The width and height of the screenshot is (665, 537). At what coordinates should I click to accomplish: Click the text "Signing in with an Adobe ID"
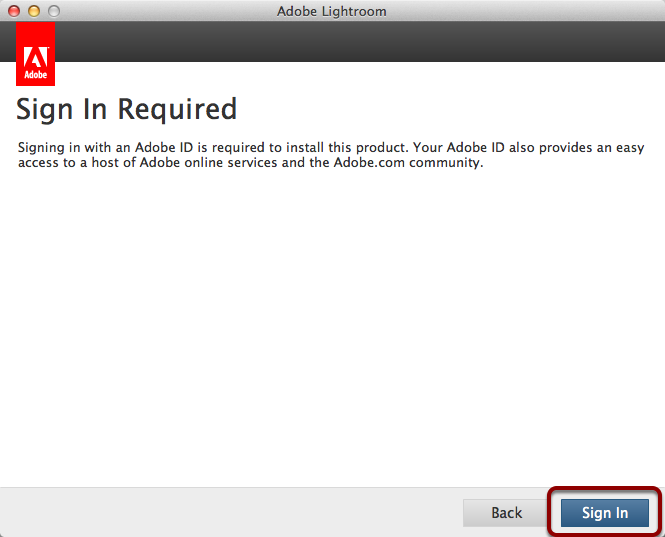click(x=106, y=147)
